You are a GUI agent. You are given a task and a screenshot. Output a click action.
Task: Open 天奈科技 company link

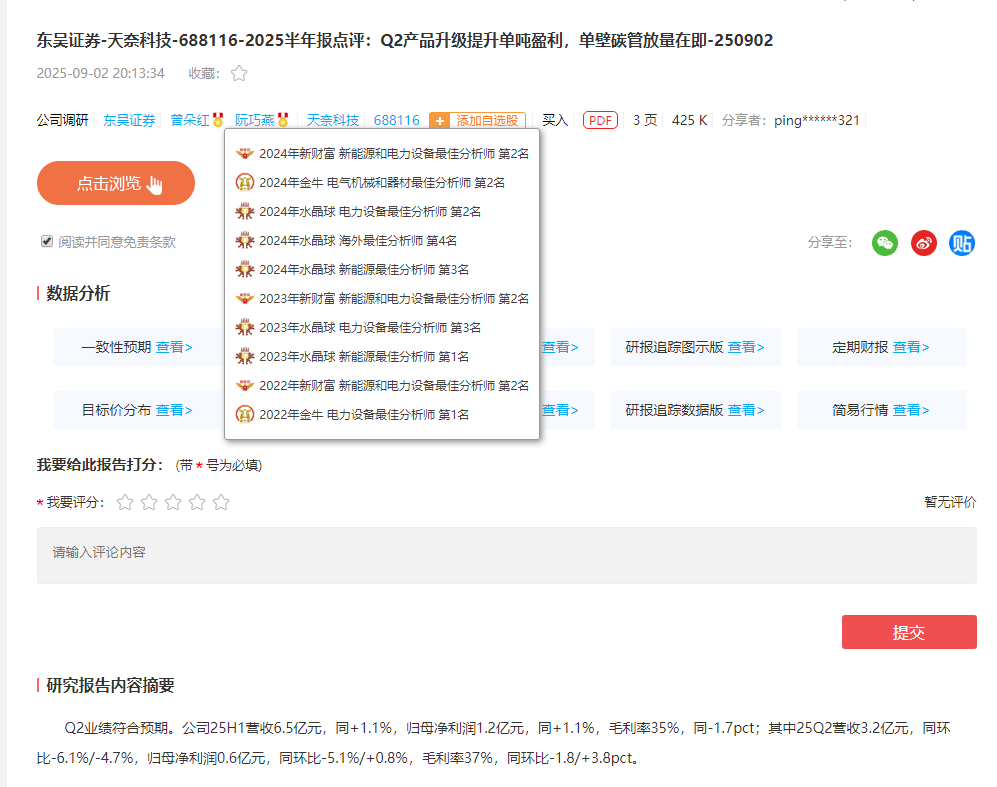333,120
